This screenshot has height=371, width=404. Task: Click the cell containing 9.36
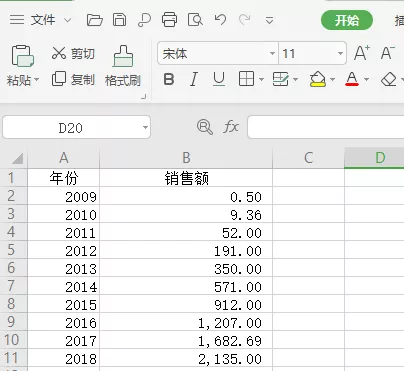(186, 214)
